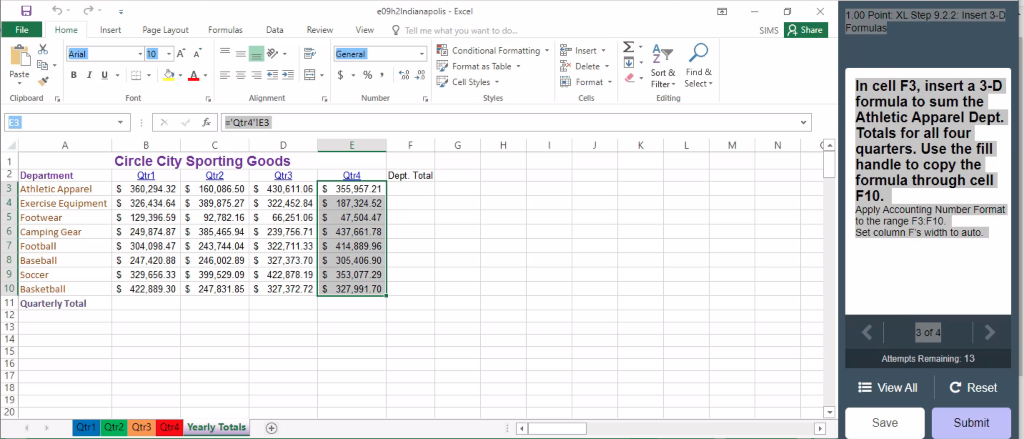Click the Format Painter brush icon
The height and width of the screenshot is (439, 1024).
[x=43, y=80]
